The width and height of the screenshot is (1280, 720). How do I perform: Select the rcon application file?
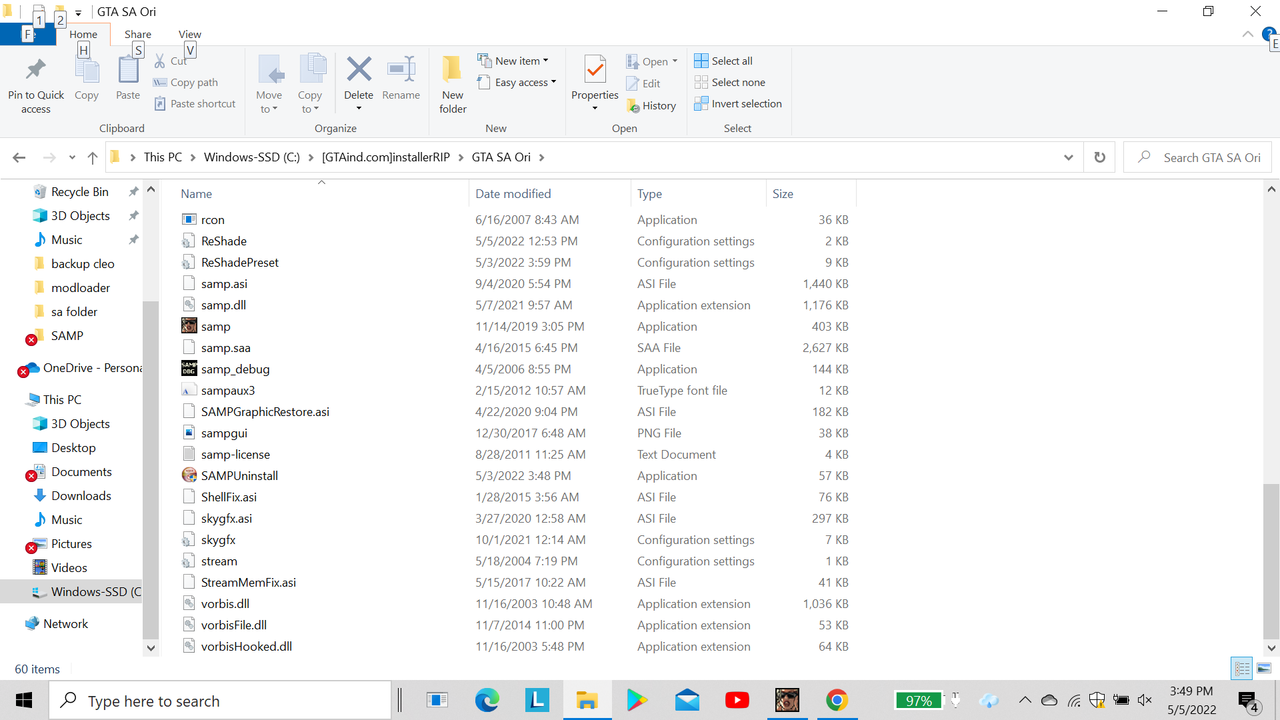click(x=213, y=220)
